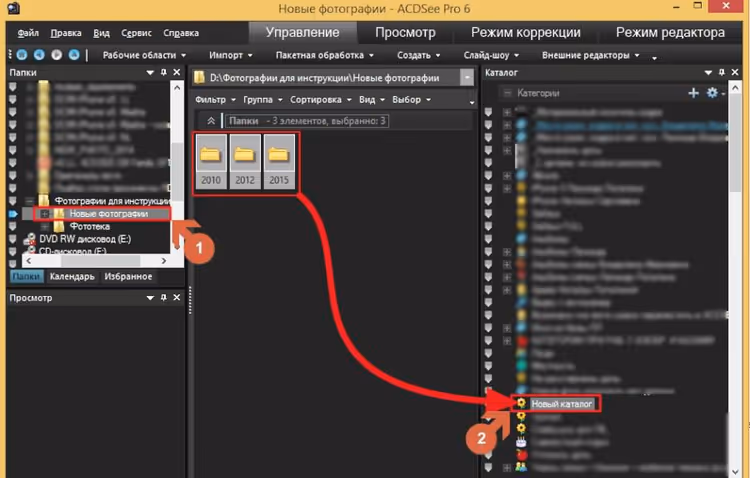
Task: Add a category with the plus icon
Action: (694, 93)
